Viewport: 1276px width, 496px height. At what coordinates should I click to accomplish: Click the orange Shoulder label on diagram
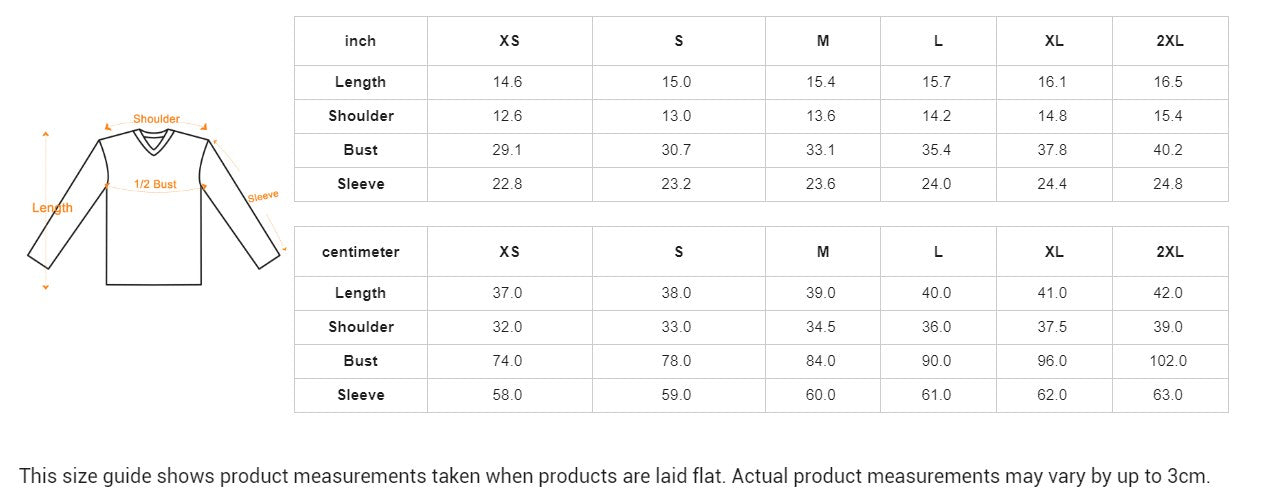point(156,119)
